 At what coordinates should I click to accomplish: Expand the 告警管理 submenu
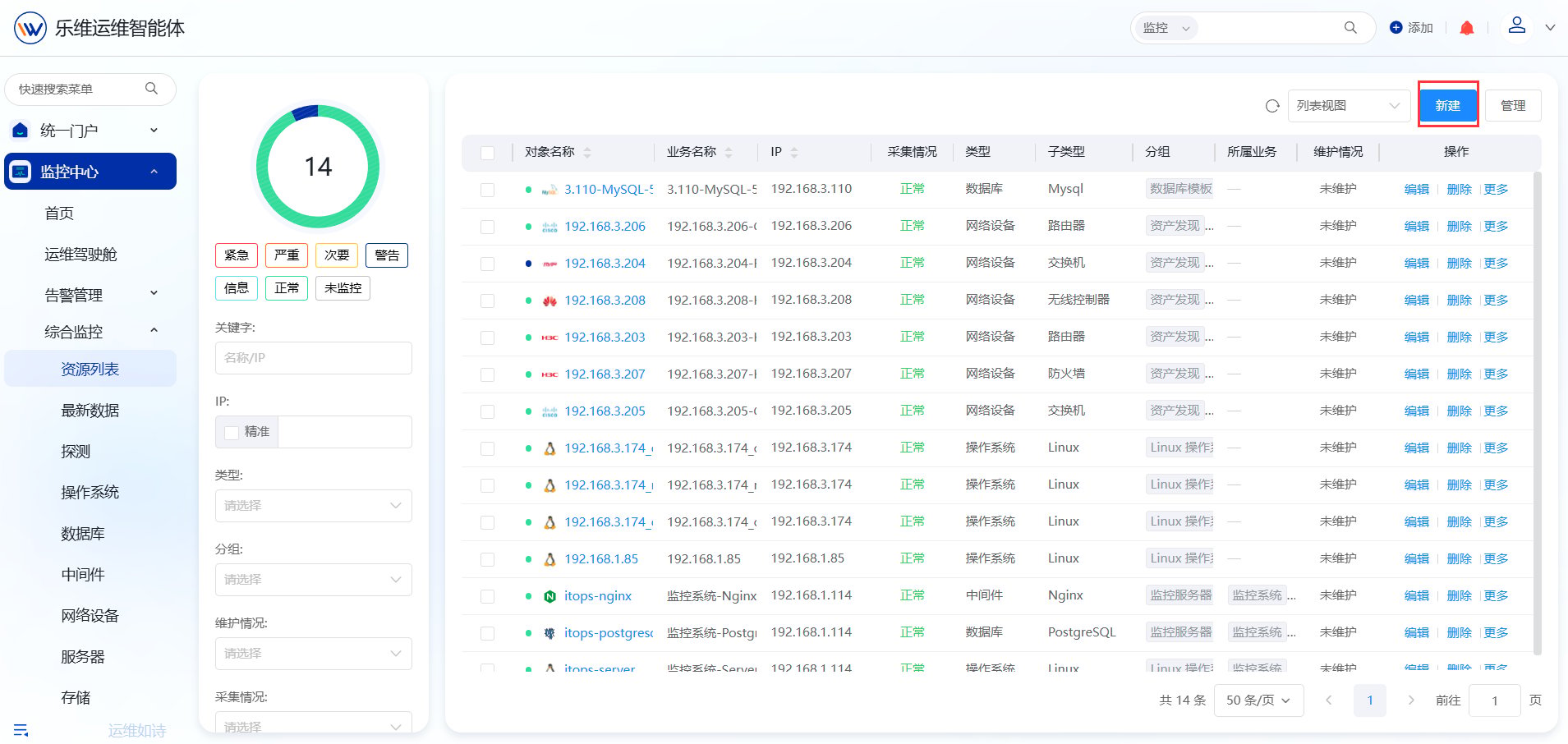[x=154, y=293]
